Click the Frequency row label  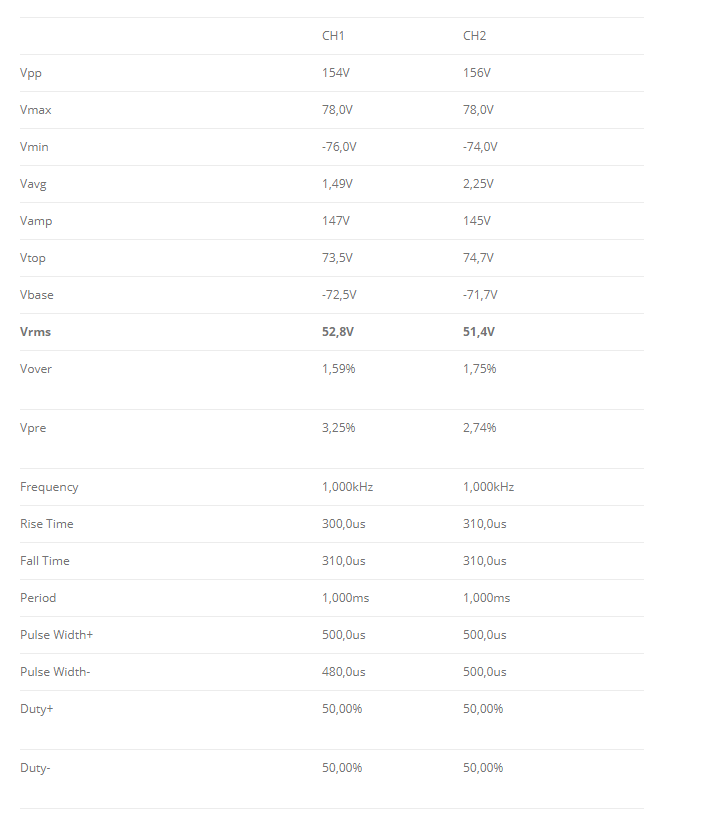coord(49,488)
